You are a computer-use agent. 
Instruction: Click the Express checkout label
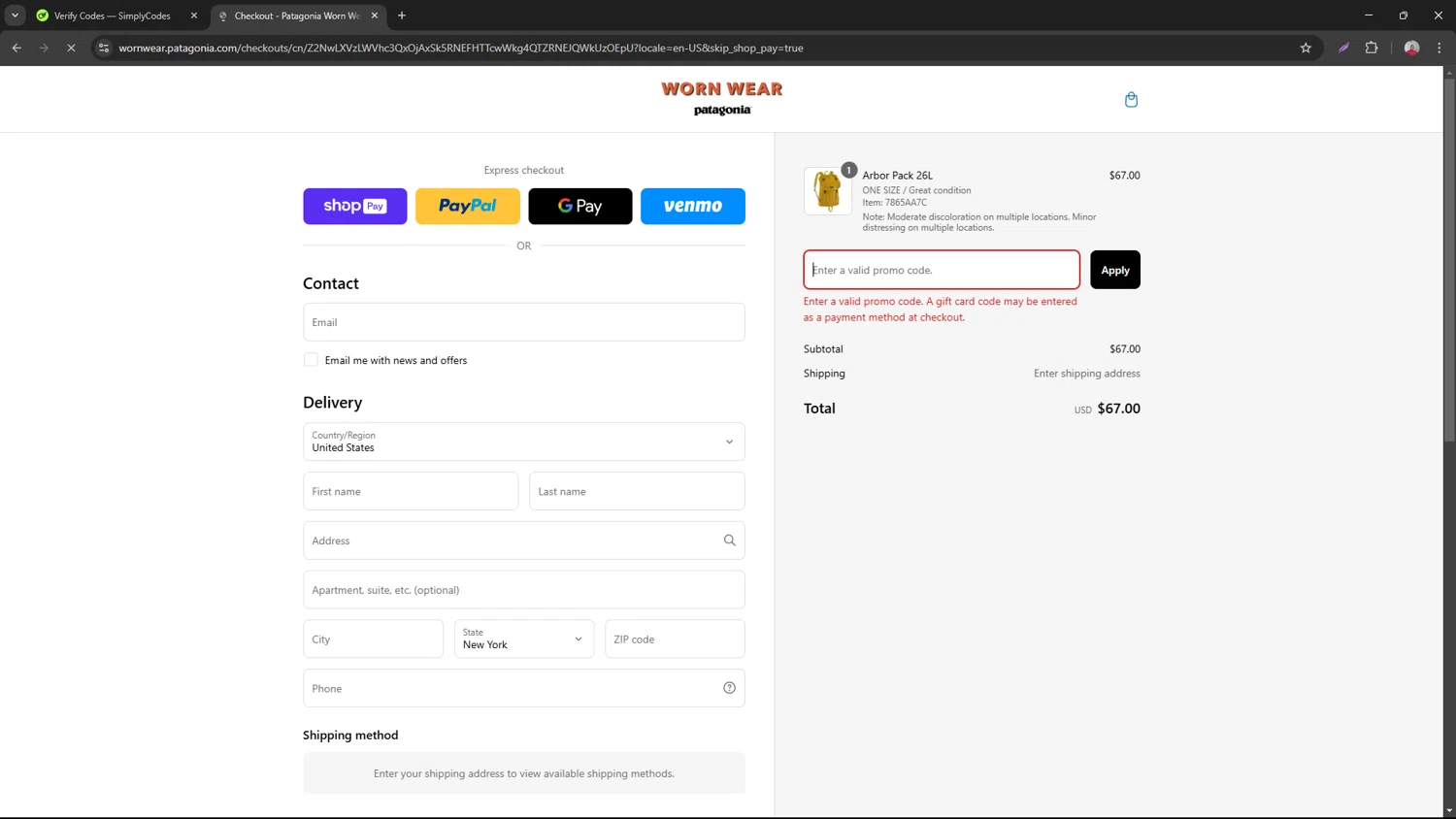coord(524,170)
